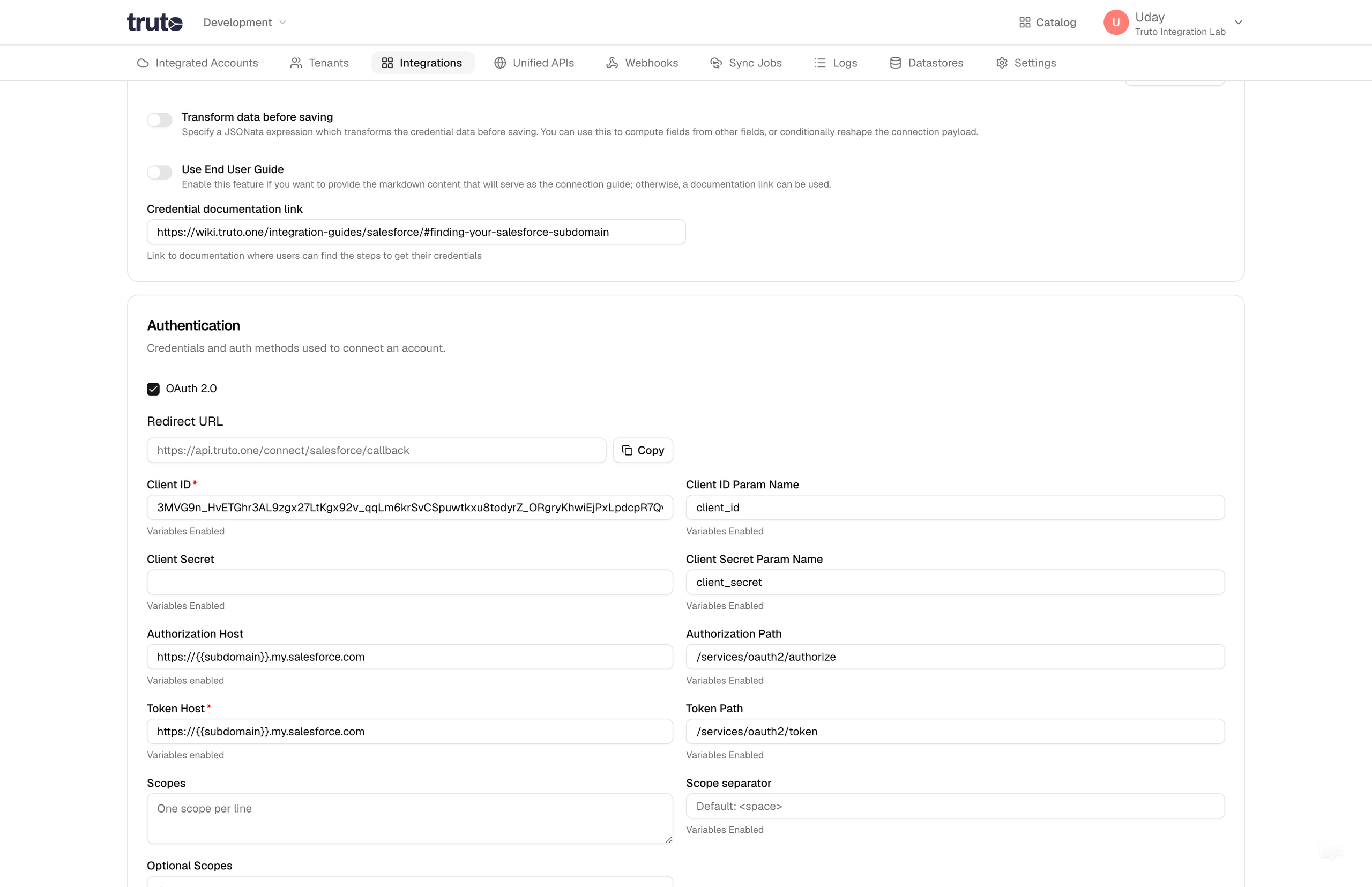Click the Truto logo

pos(154,23)
